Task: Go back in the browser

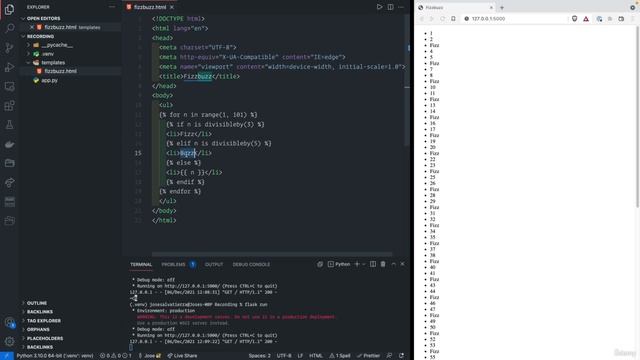Action: [422, 19]
